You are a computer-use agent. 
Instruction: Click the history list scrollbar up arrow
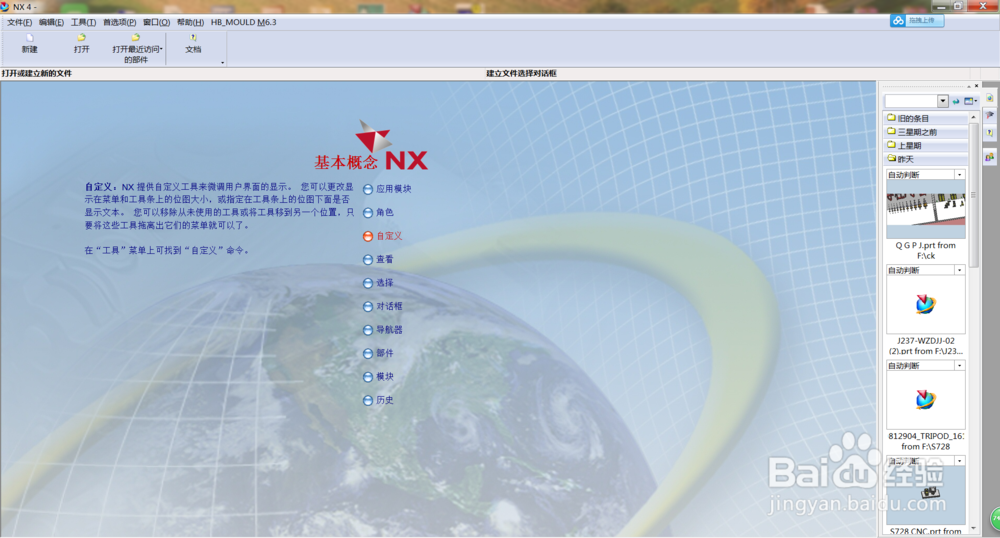[x=973, y=117]
